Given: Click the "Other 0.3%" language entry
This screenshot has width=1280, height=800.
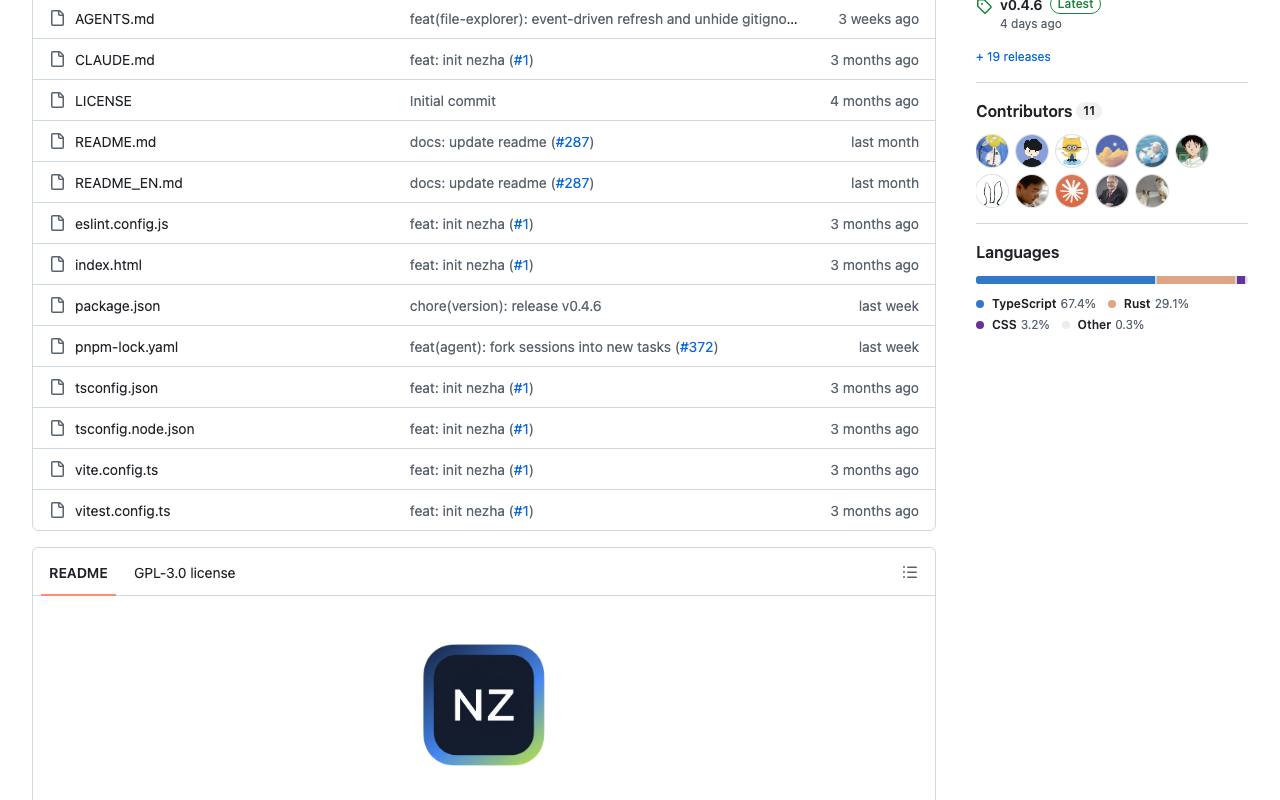Looking at the screenshot, I should point(1103,325).
